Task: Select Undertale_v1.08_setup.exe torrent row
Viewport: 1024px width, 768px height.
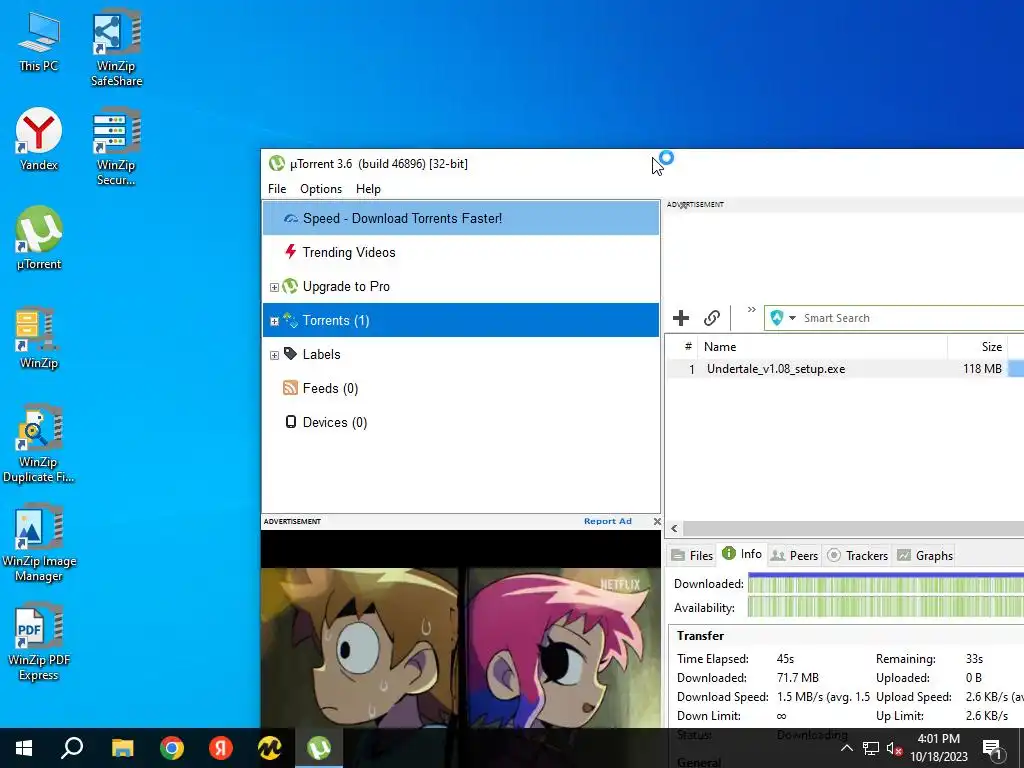Action: pyautogui.click(x=845, y=369)
